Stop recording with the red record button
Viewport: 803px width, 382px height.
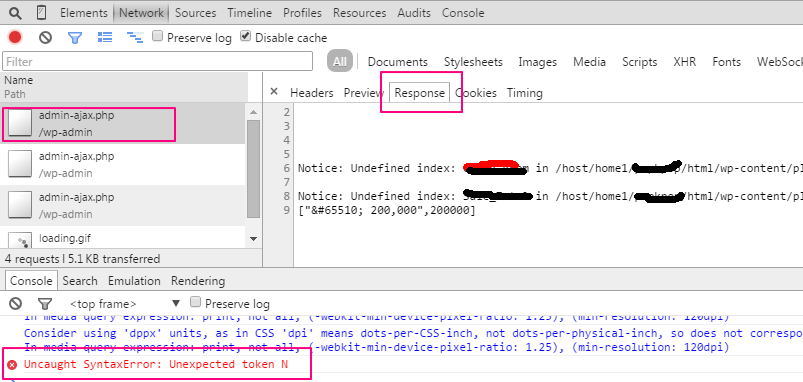(15, 37)
